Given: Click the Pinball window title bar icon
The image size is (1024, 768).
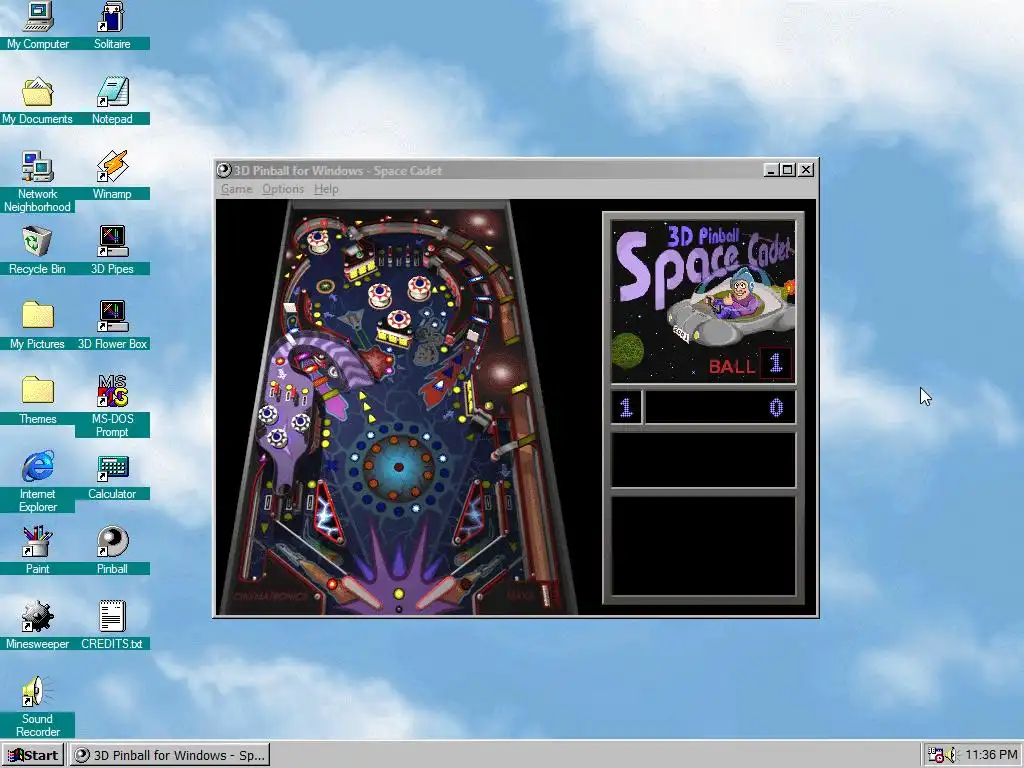Looking at the screenshot, I should coord(224,170).
